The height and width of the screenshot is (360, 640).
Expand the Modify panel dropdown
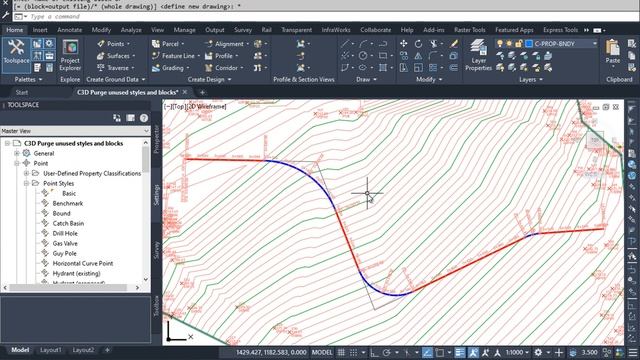tap(429, 80)
